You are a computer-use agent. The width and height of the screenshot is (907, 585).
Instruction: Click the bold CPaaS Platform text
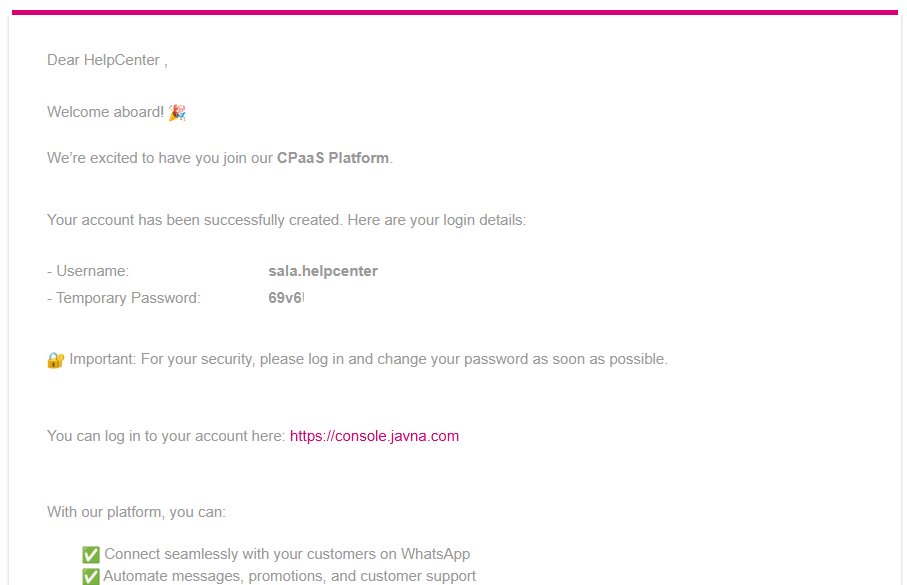coord(332,158)
